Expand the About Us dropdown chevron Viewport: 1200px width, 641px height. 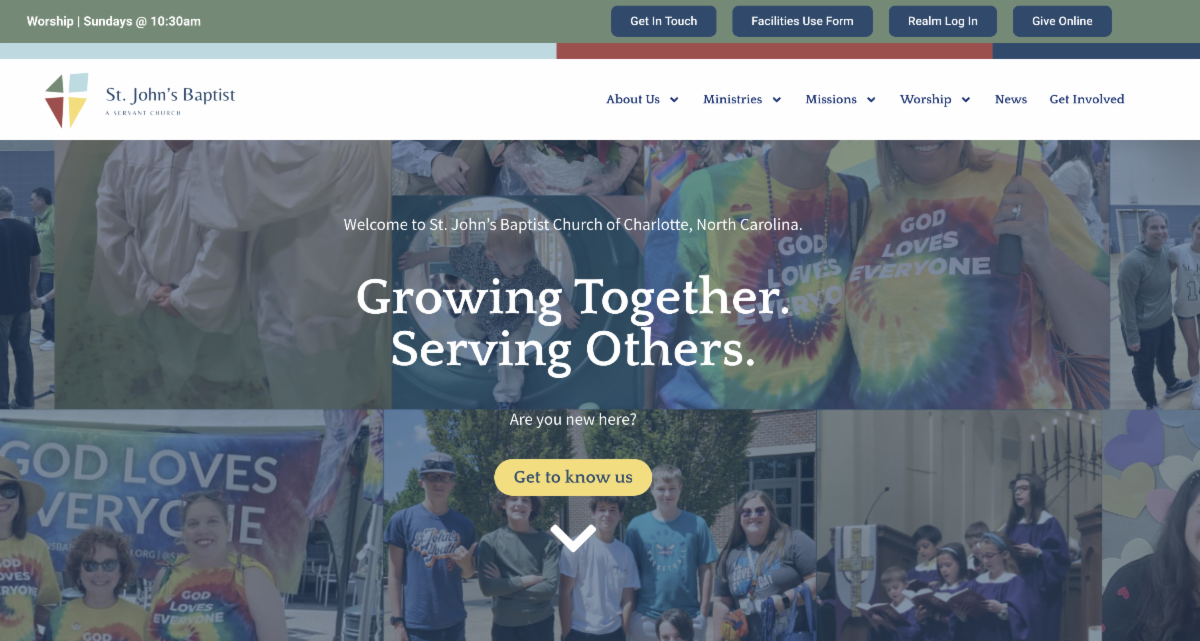[674, 100]
